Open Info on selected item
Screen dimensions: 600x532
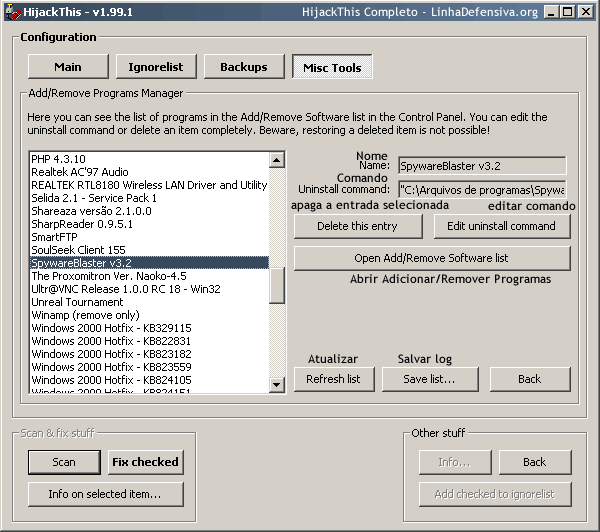(104, 494)
